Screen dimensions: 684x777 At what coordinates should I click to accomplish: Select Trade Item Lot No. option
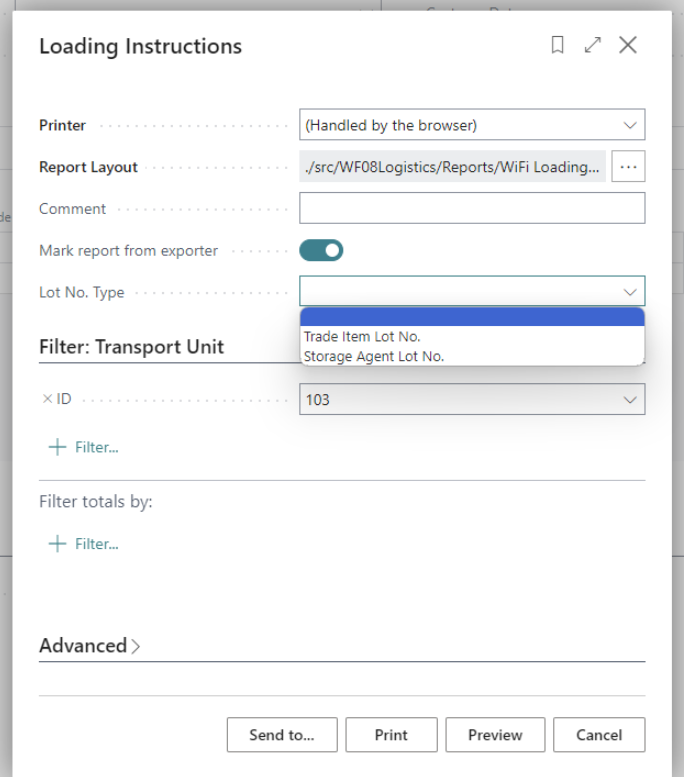[x=361, y=337]
